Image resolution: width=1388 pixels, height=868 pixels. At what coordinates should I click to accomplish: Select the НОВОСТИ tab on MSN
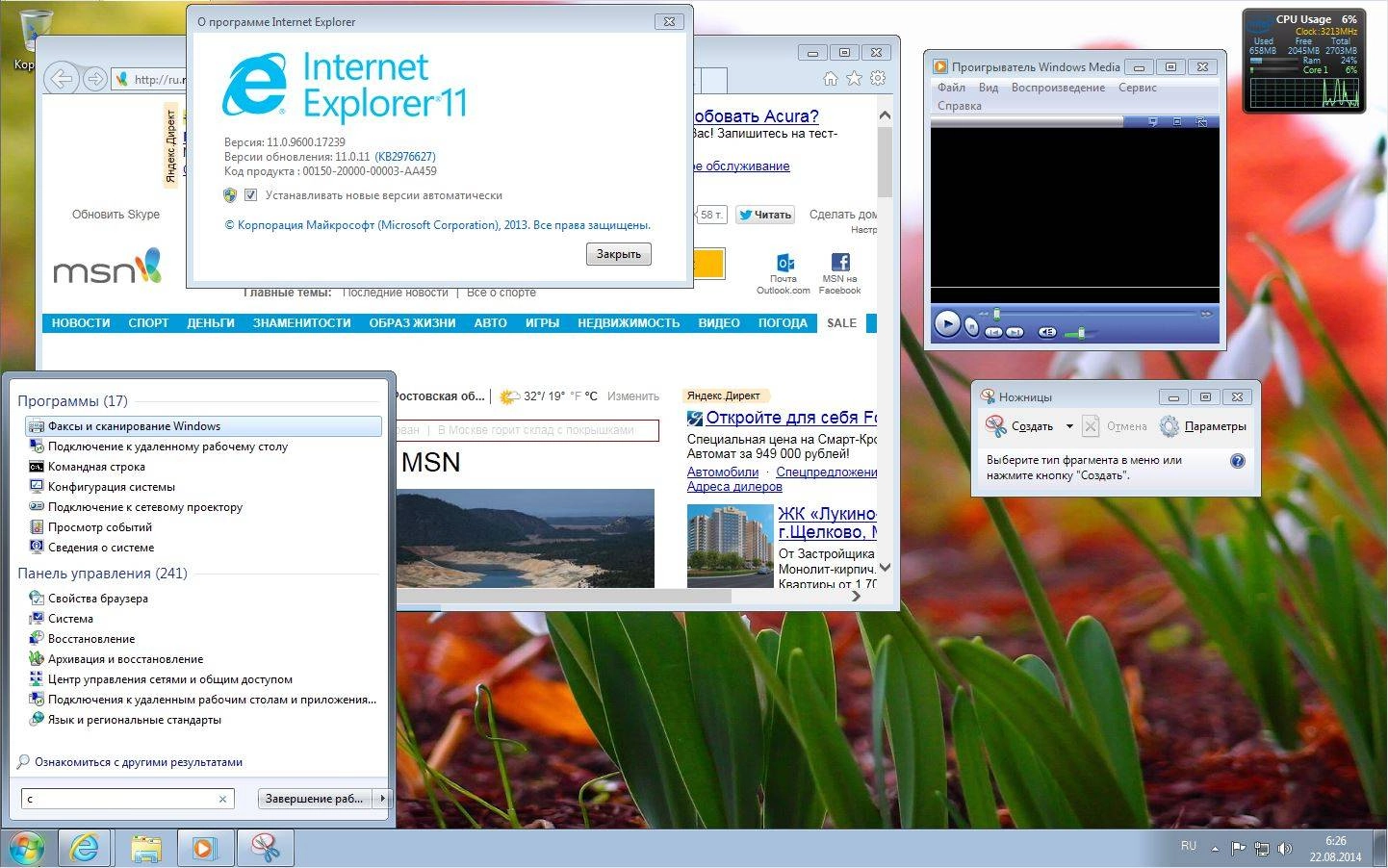[x=81, y=323]
